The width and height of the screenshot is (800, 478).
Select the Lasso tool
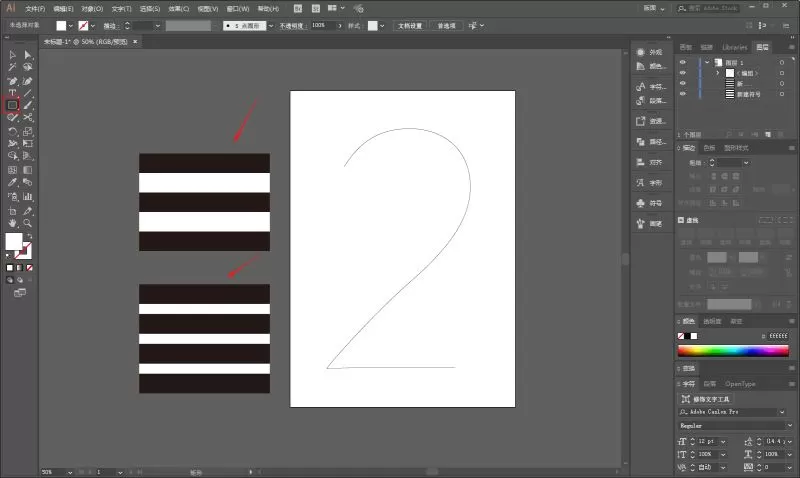tap(28, 67)
